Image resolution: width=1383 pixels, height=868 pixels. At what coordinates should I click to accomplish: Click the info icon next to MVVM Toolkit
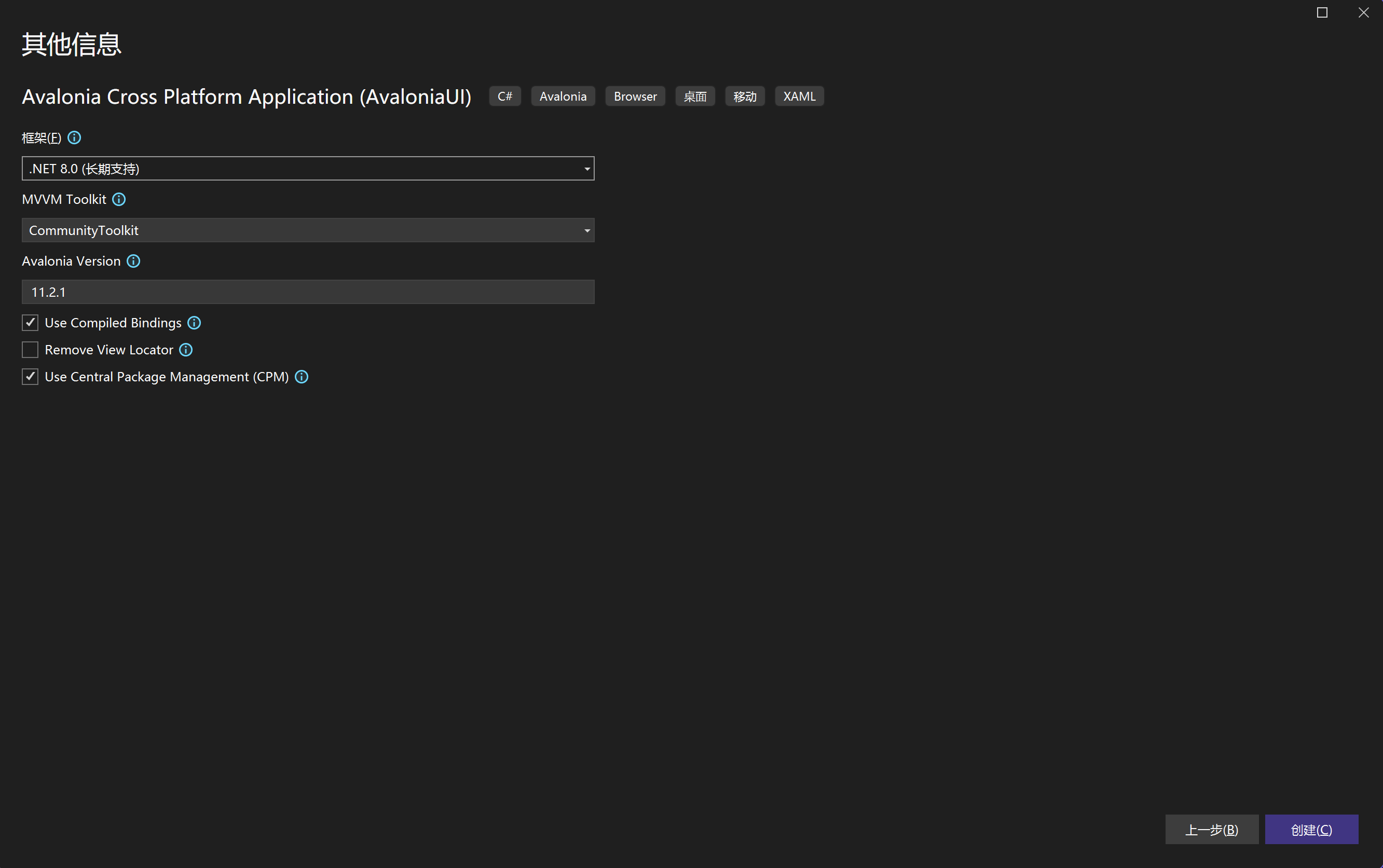119,199
